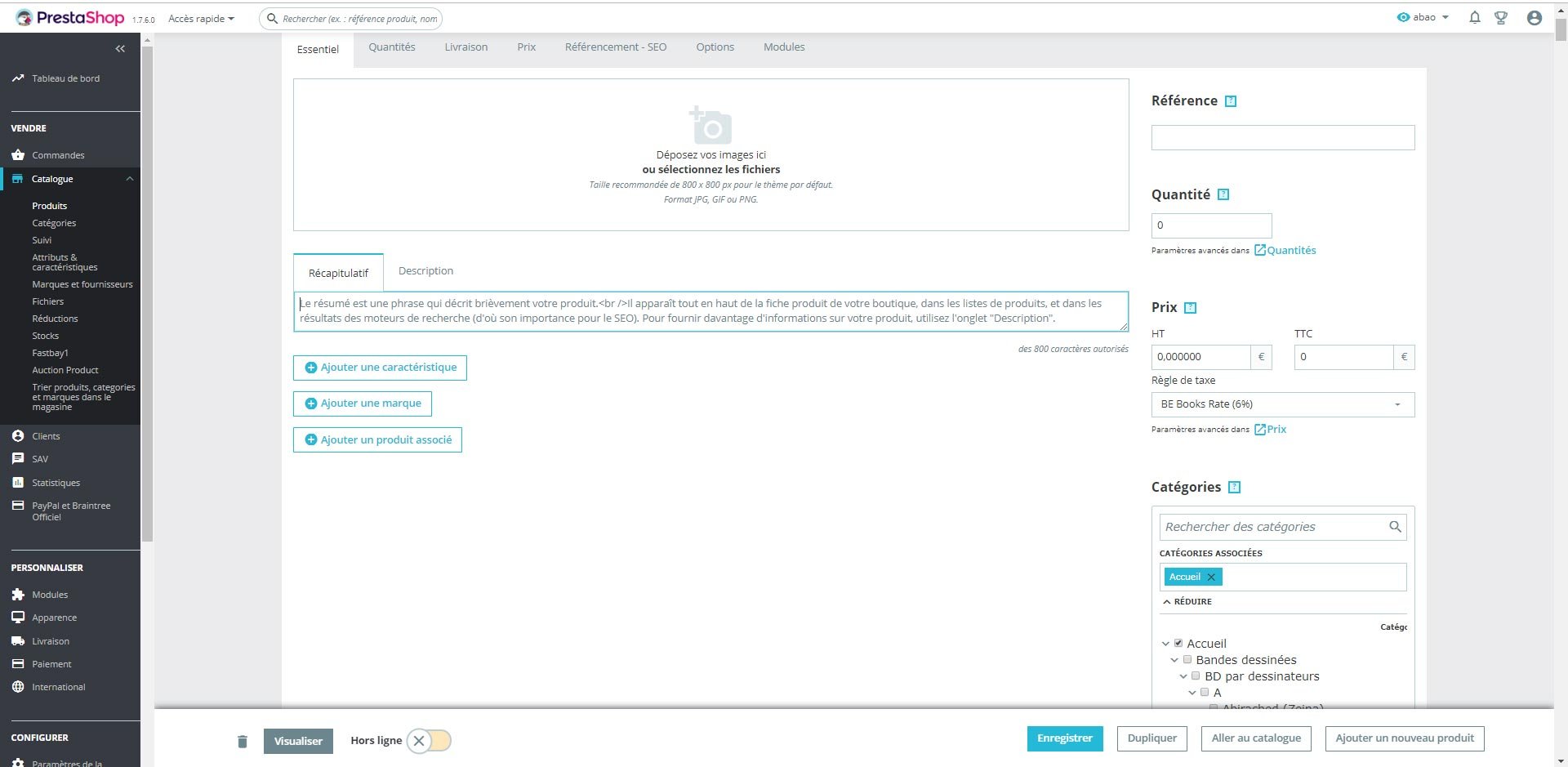Image resolution: width=1568 pixels, height=767 pixels.
Task: Open the user profile avatar icon
Action: [x=1534, y=18]
